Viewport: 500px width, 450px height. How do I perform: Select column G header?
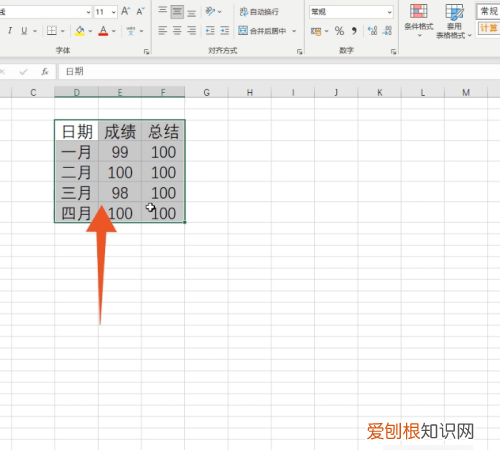tap(207, 92)
